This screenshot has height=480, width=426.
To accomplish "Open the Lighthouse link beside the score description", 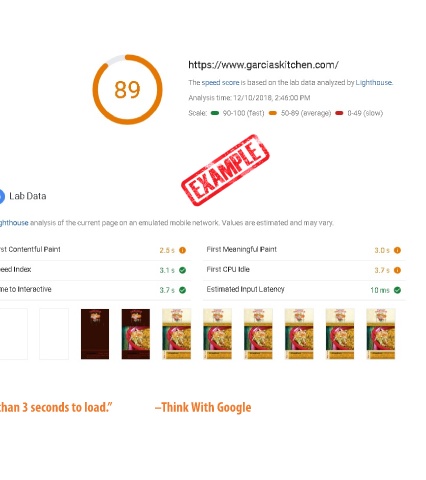I will click(374, 82).
